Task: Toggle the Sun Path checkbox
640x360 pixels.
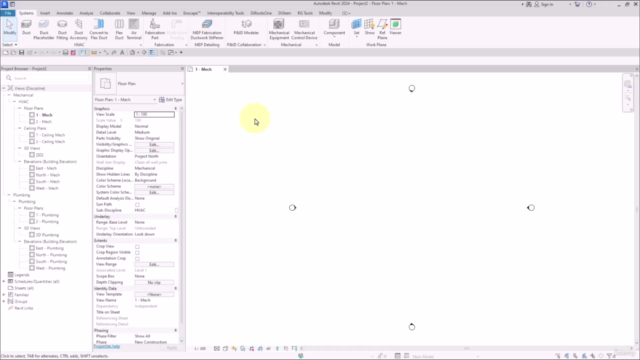Action: (137, 204)
